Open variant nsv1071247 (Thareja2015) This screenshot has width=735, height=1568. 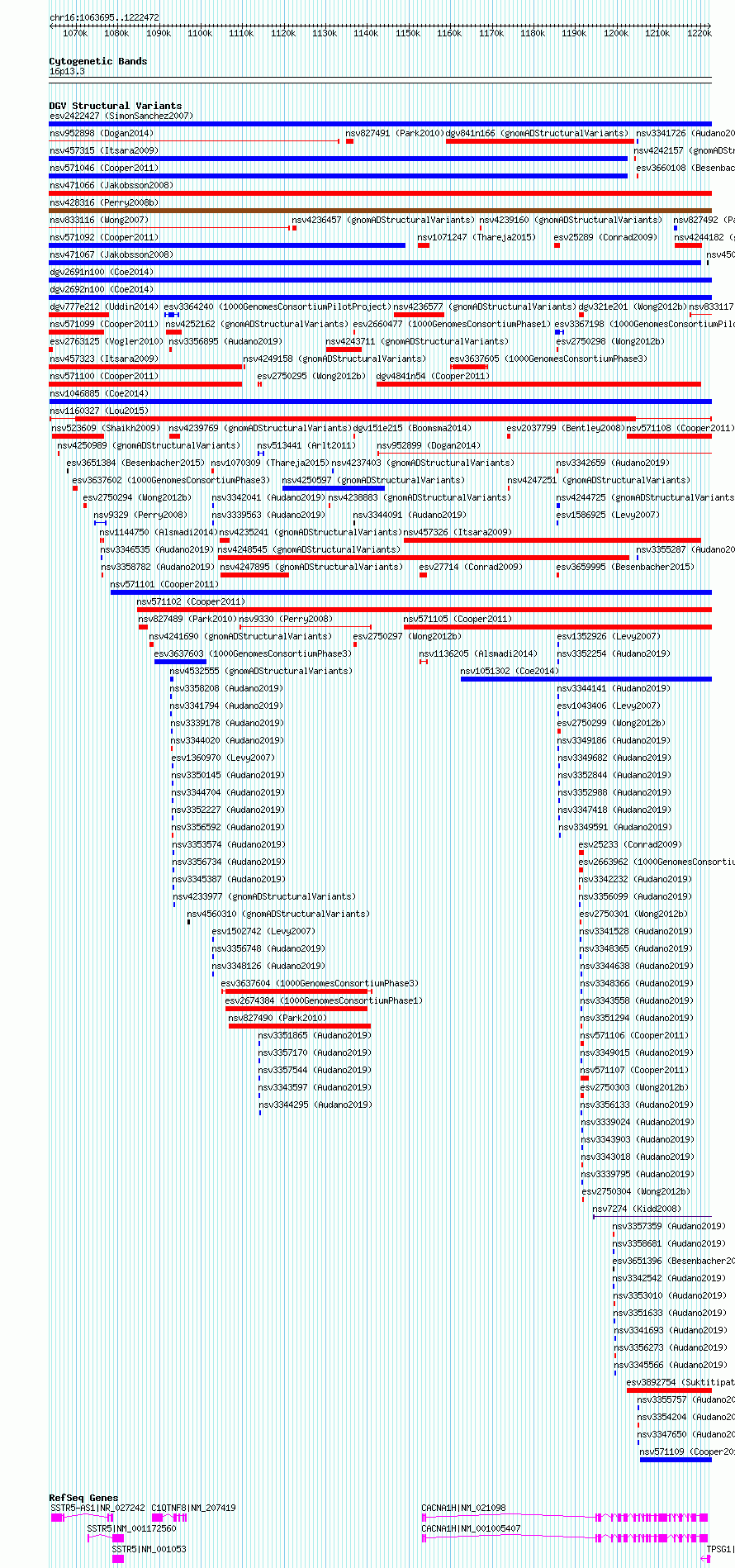[477, 237]
